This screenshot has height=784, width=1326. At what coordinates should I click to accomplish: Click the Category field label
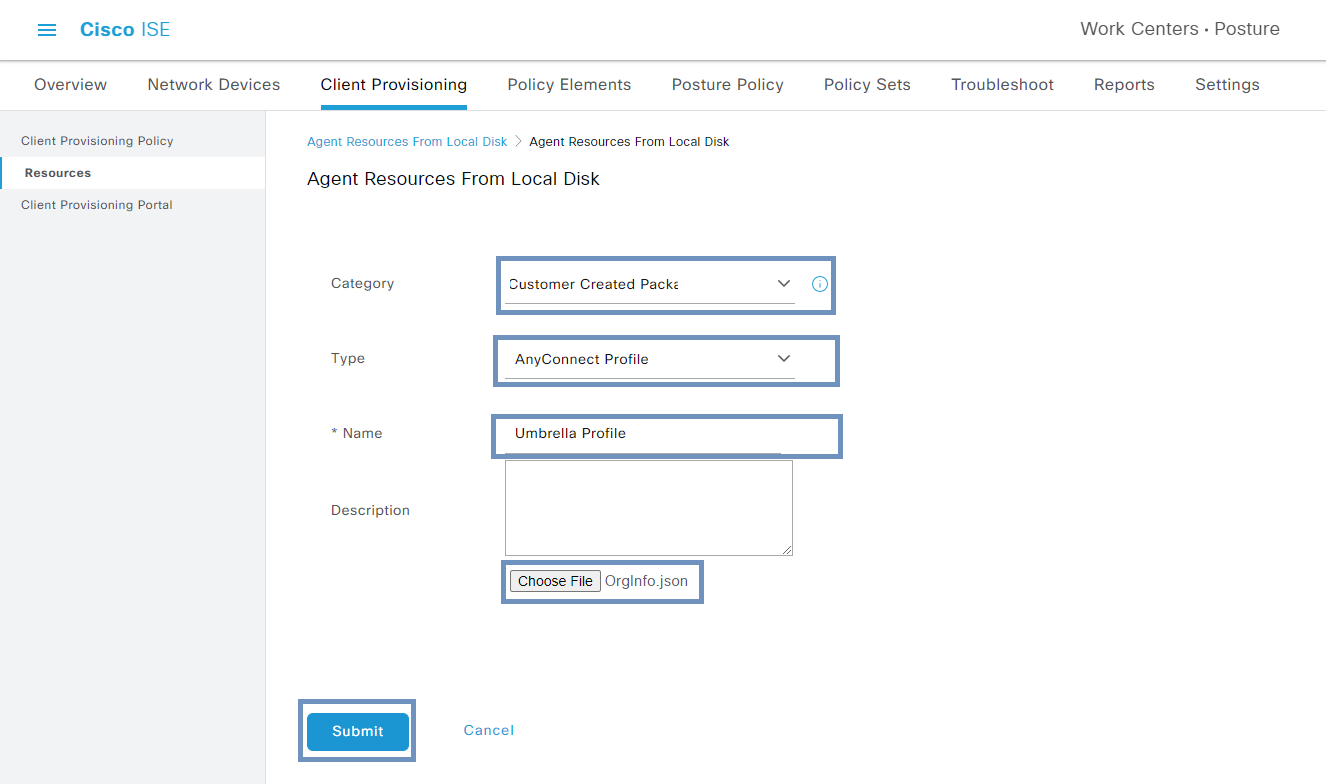click(x=362, y=284)
